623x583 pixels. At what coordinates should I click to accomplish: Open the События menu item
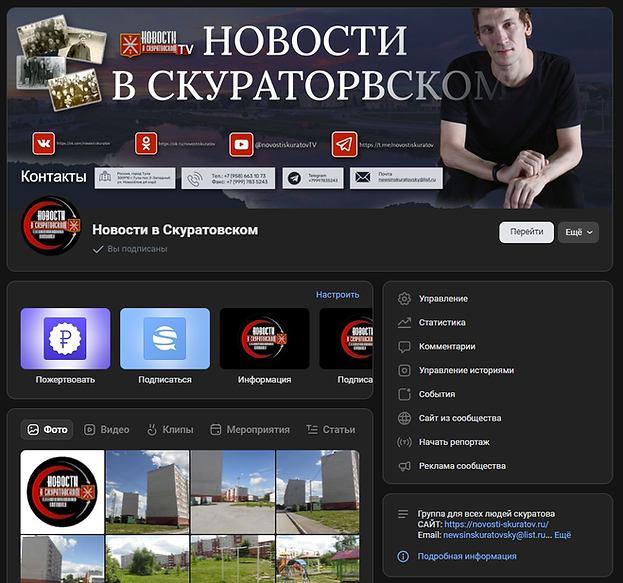point(497,394)
